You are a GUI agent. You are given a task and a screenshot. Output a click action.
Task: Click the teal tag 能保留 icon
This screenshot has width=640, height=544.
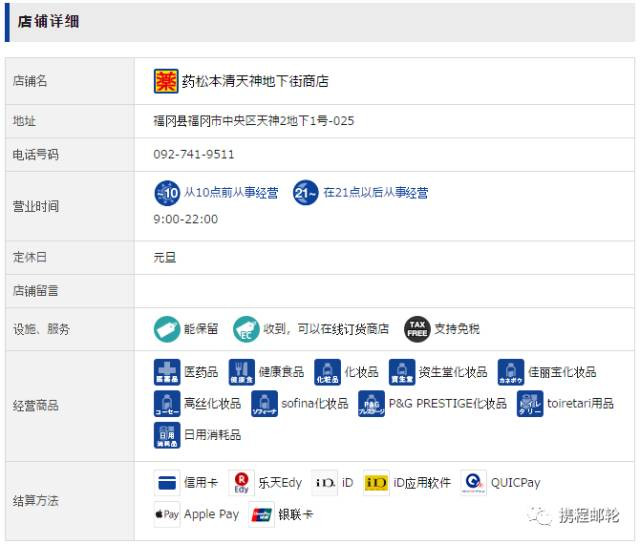167,329
